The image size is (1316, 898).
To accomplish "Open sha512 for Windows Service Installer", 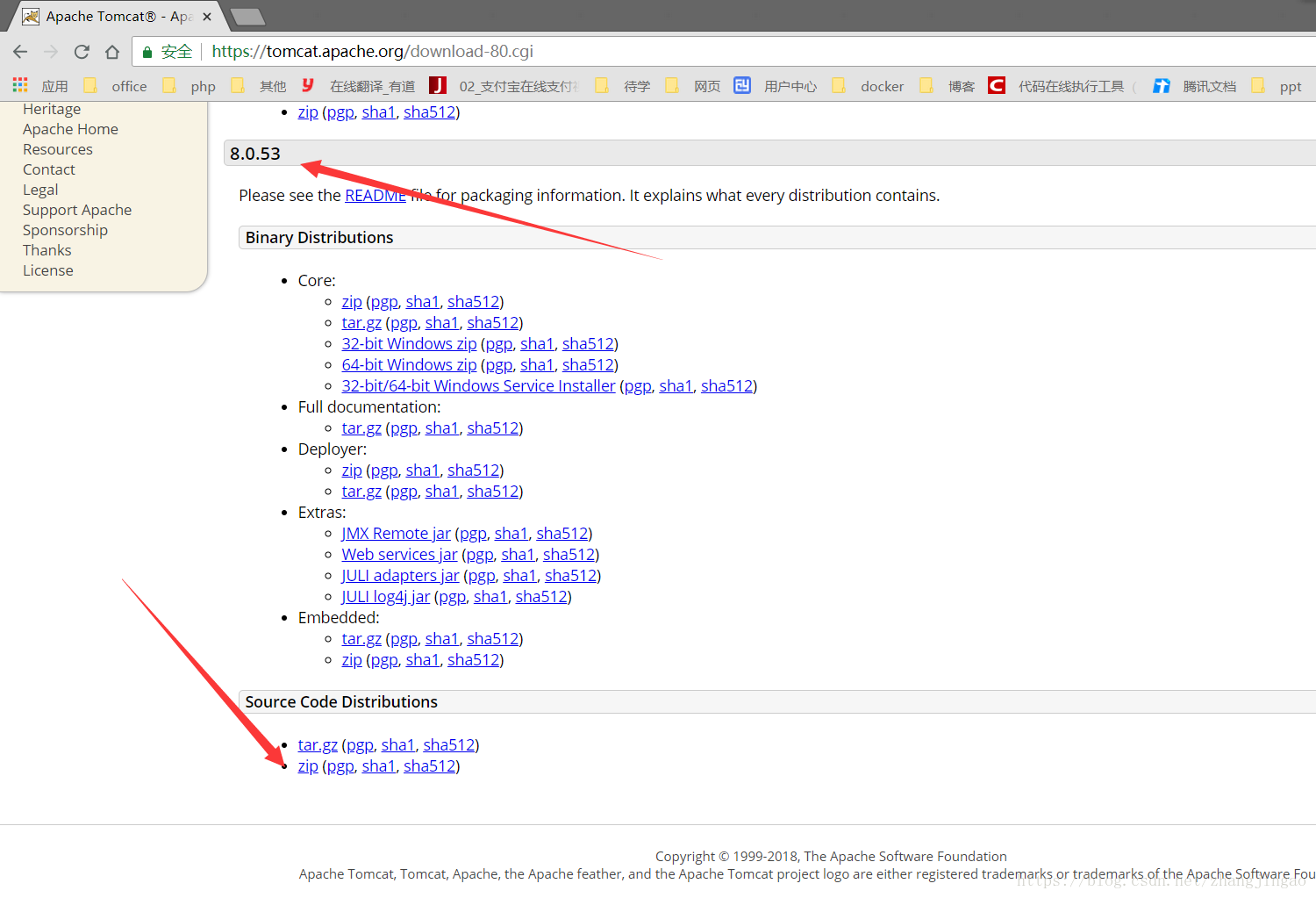I will (726, 386).
